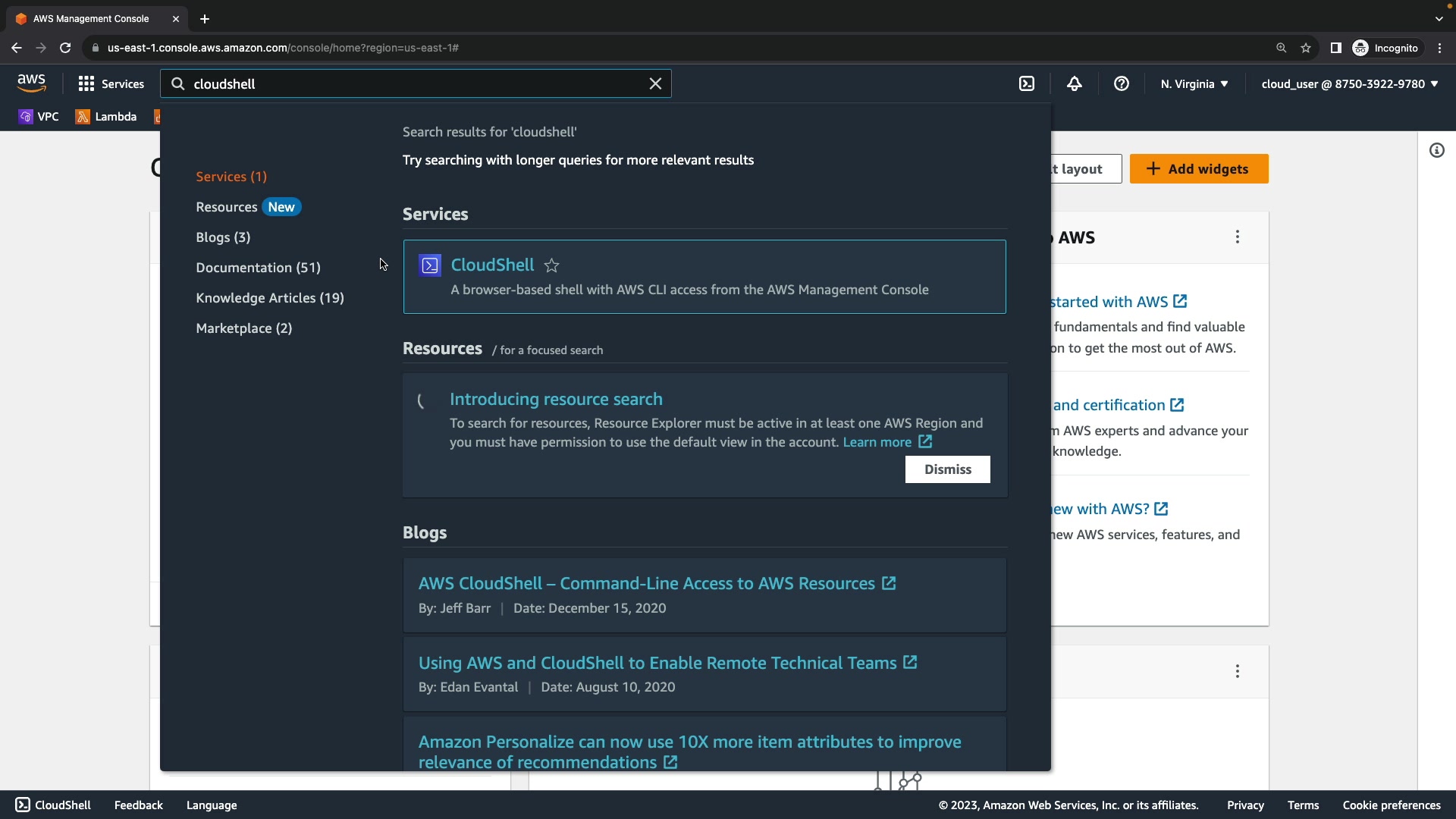Open the notifications bell icon

point(1074,84)
